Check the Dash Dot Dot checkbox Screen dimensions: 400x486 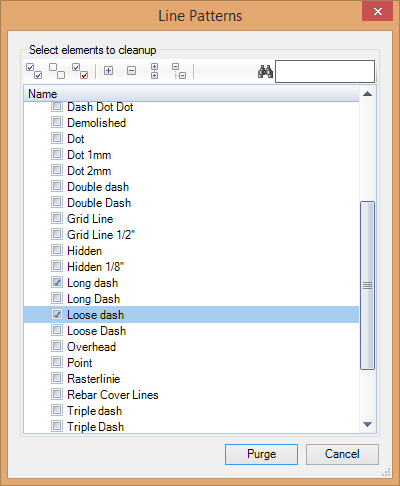coord(57,107)
